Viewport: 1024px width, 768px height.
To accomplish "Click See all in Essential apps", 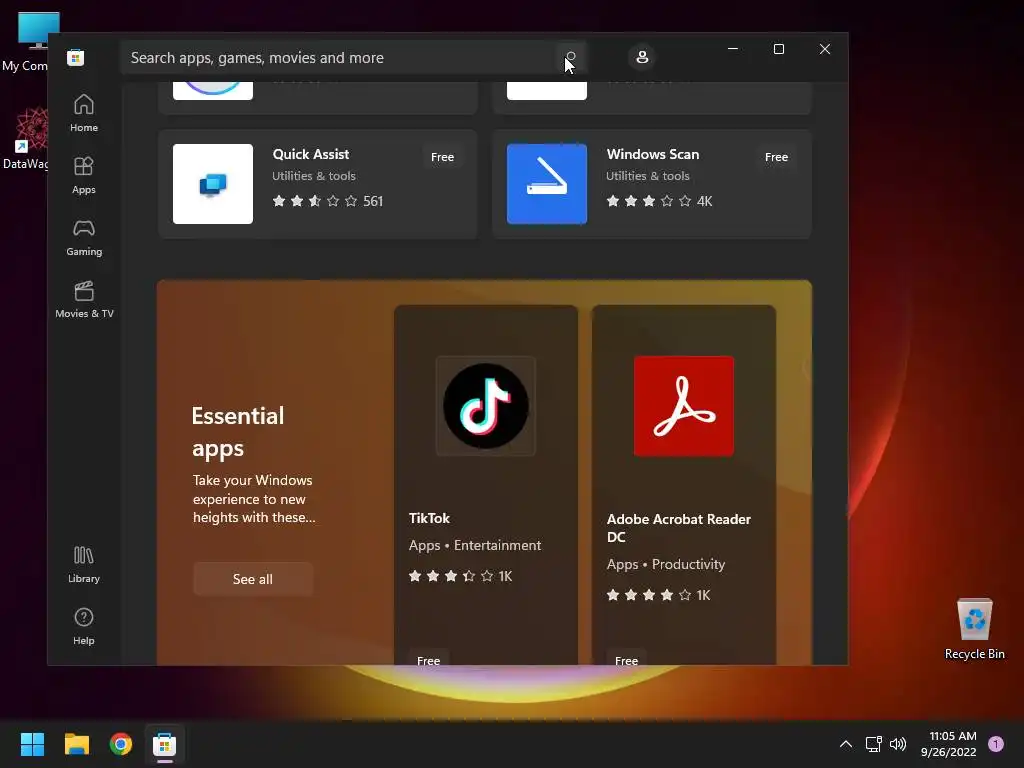I will pyautogui.click(x=253, y=579).
